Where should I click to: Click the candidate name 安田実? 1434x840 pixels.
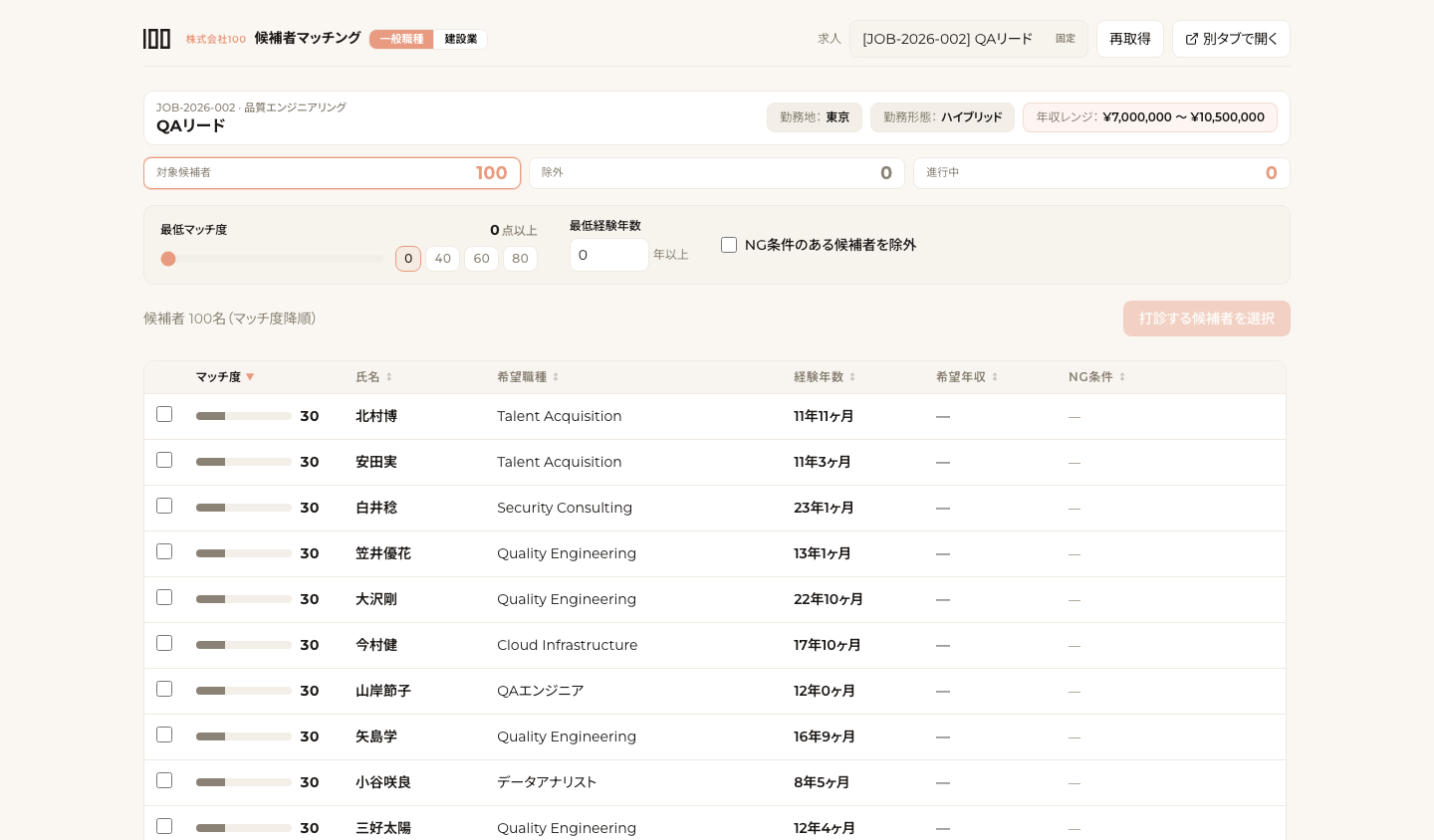click(376, 462)
